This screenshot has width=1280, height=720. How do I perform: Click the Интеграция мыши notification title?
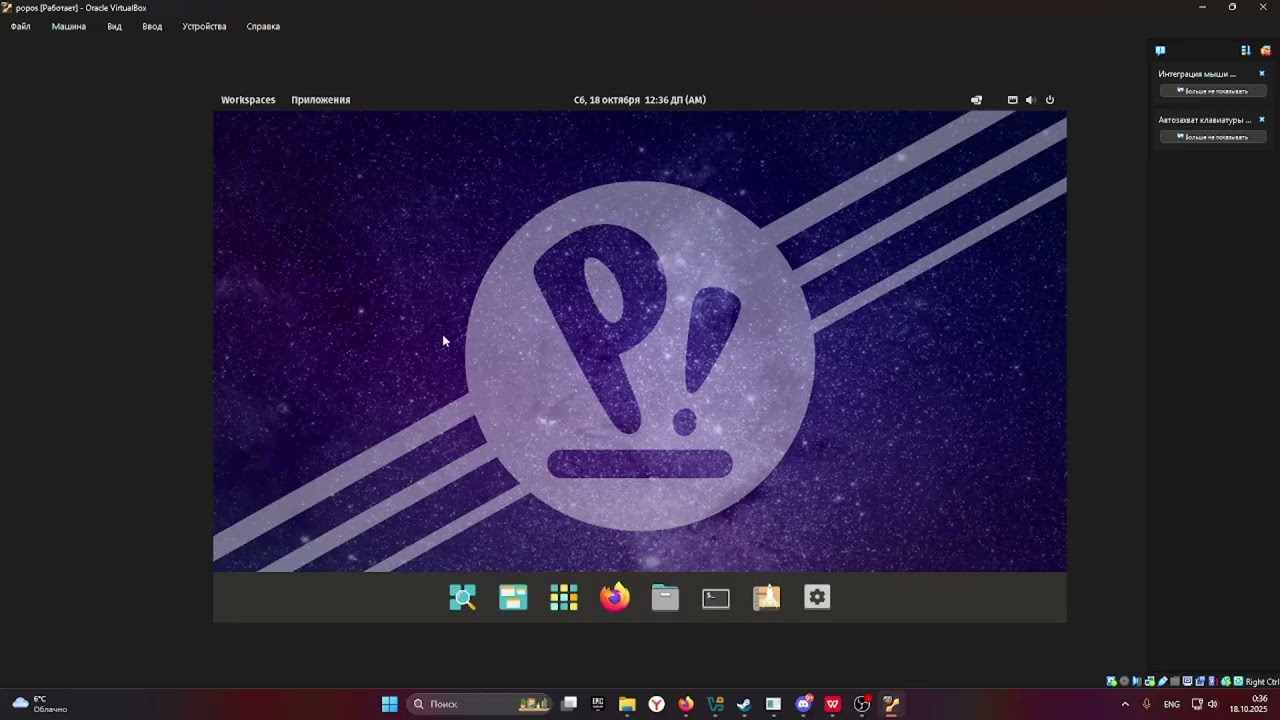pyautogui.click(x=1197, y=74)
